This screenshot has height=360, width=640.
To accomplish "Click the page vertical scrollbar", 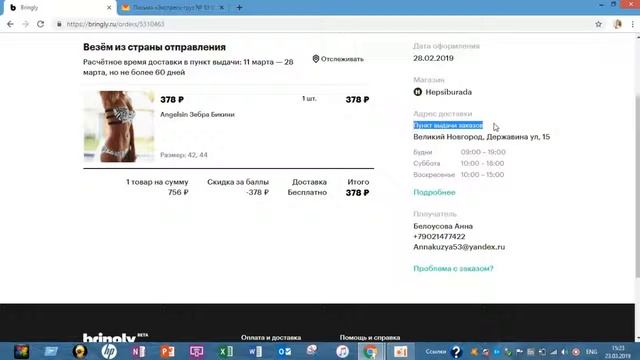I will [x=637, y=186].
